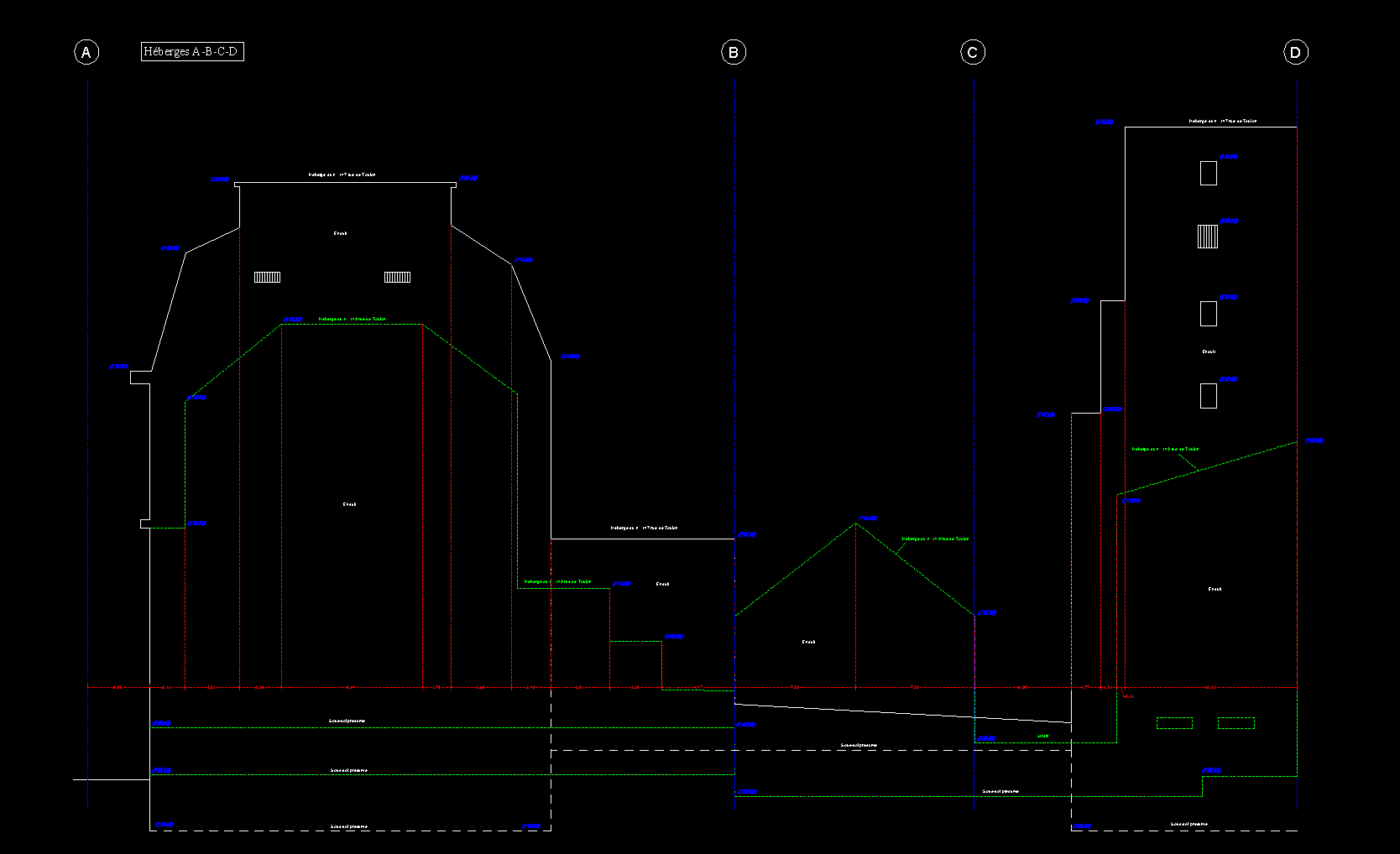Click the circled axis marker A

coord(86,52)
